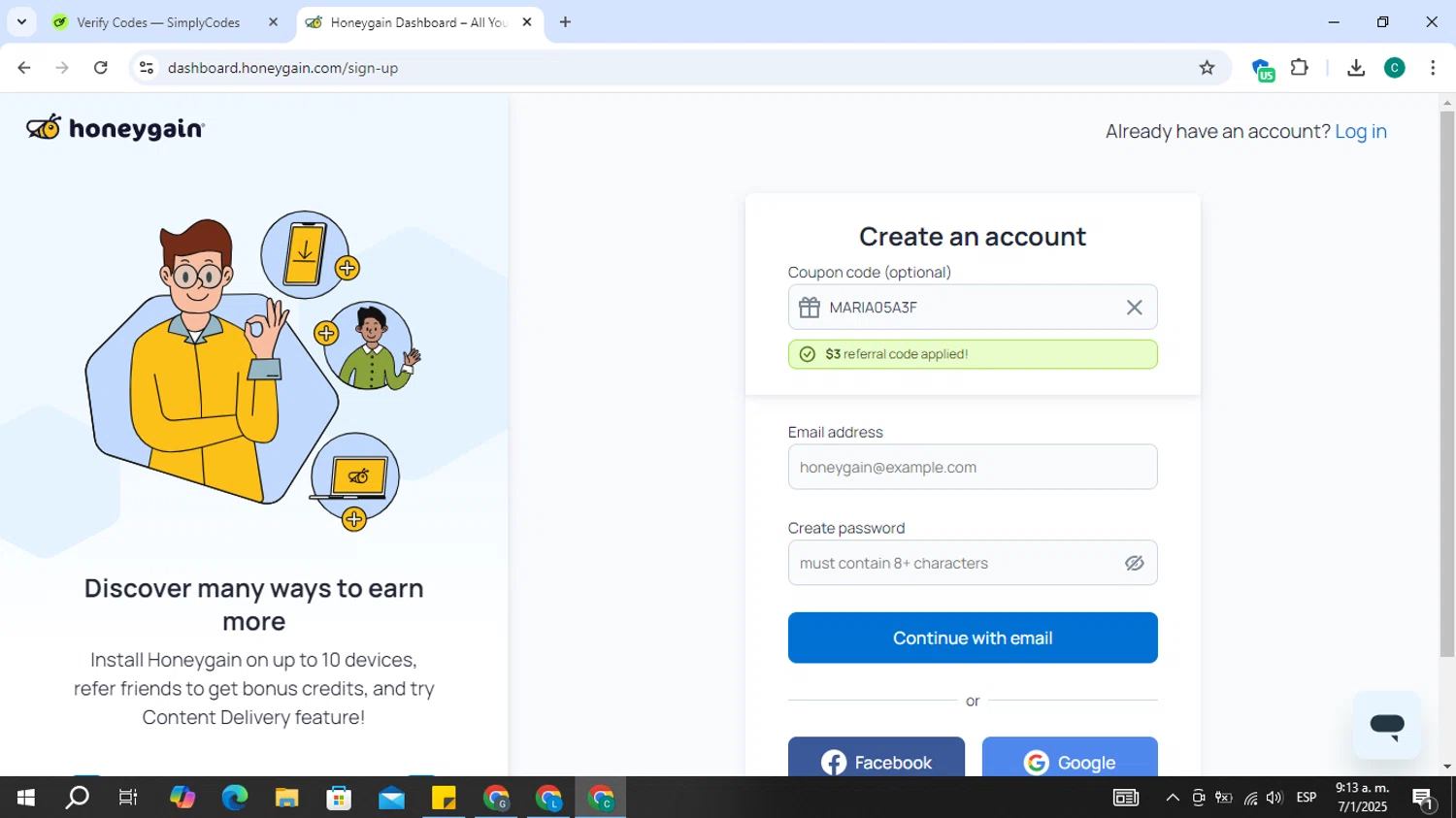Reload the current page
The width and height of the screenshot is (1456, 818).
click(101, 68)
